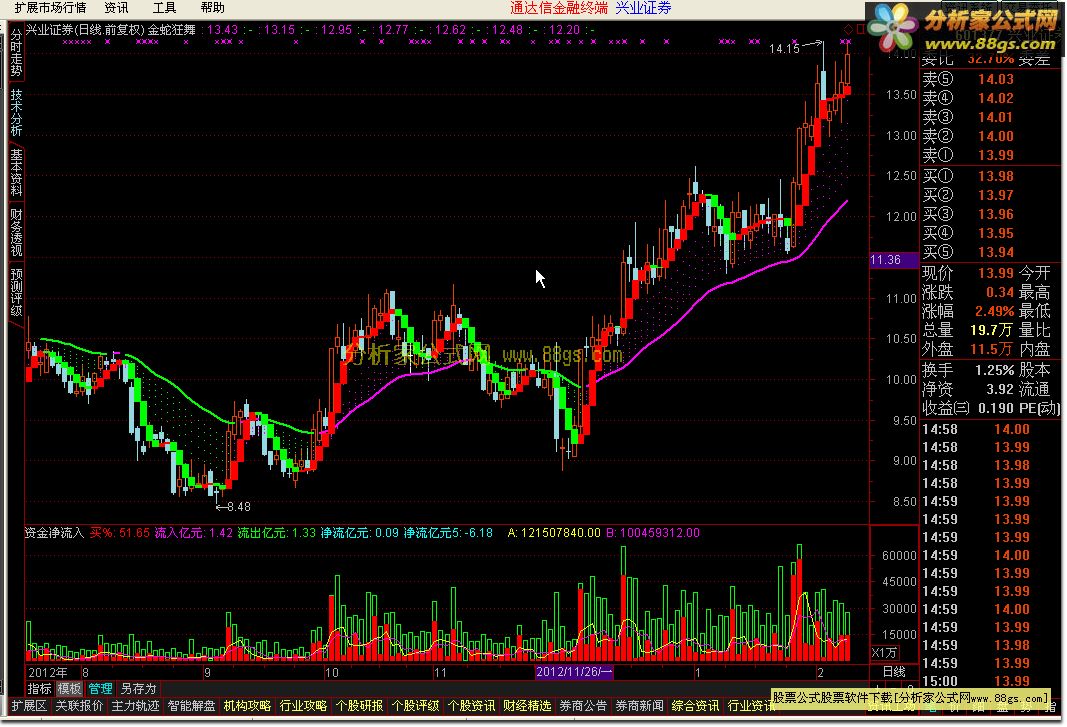The height and width of the screenshot is (727, 1067).
Task: Click the 管理 button
Action: (100, 689)
